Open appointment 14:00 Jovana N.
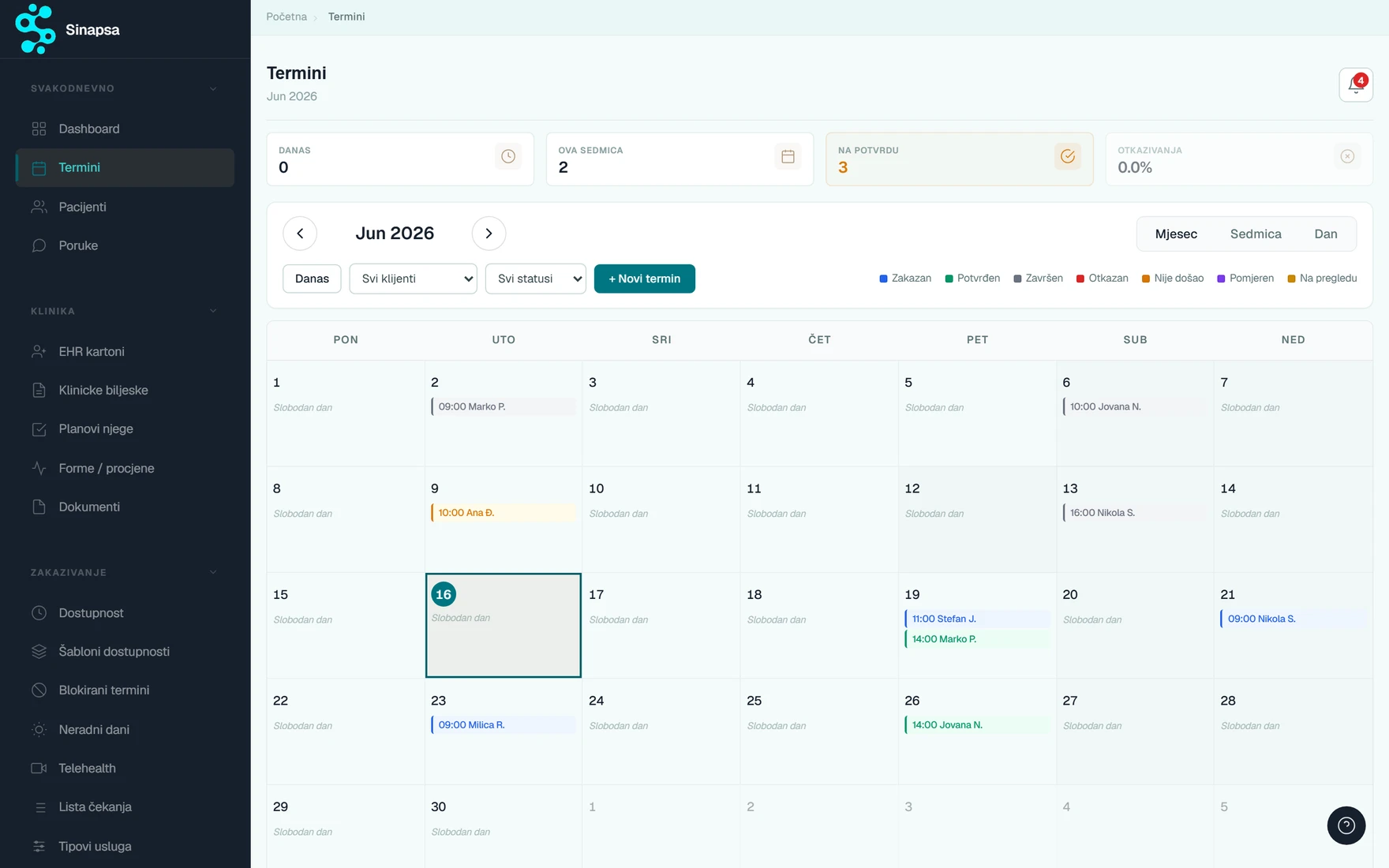This screenshot has height=868, width=1389. tap(977, 724)
